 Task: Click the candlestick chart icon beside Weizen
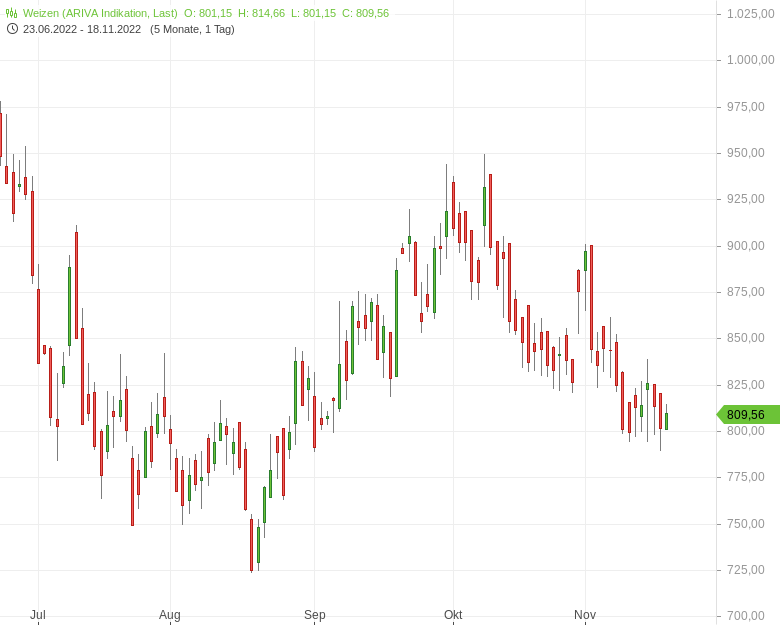(x=11, y=13)
